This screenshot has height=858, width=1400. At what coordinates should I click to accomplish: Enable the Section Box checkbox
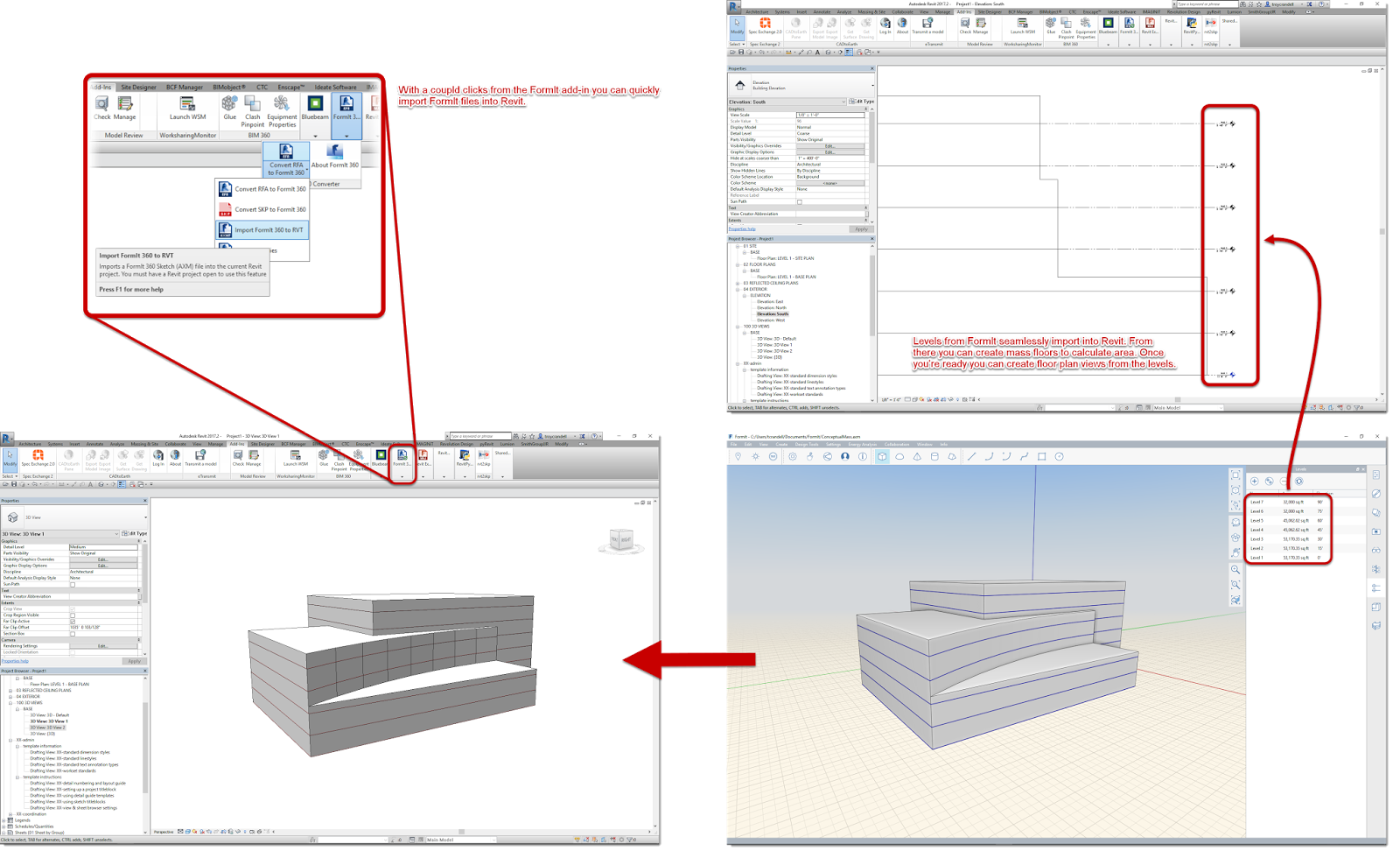[73, 634]
